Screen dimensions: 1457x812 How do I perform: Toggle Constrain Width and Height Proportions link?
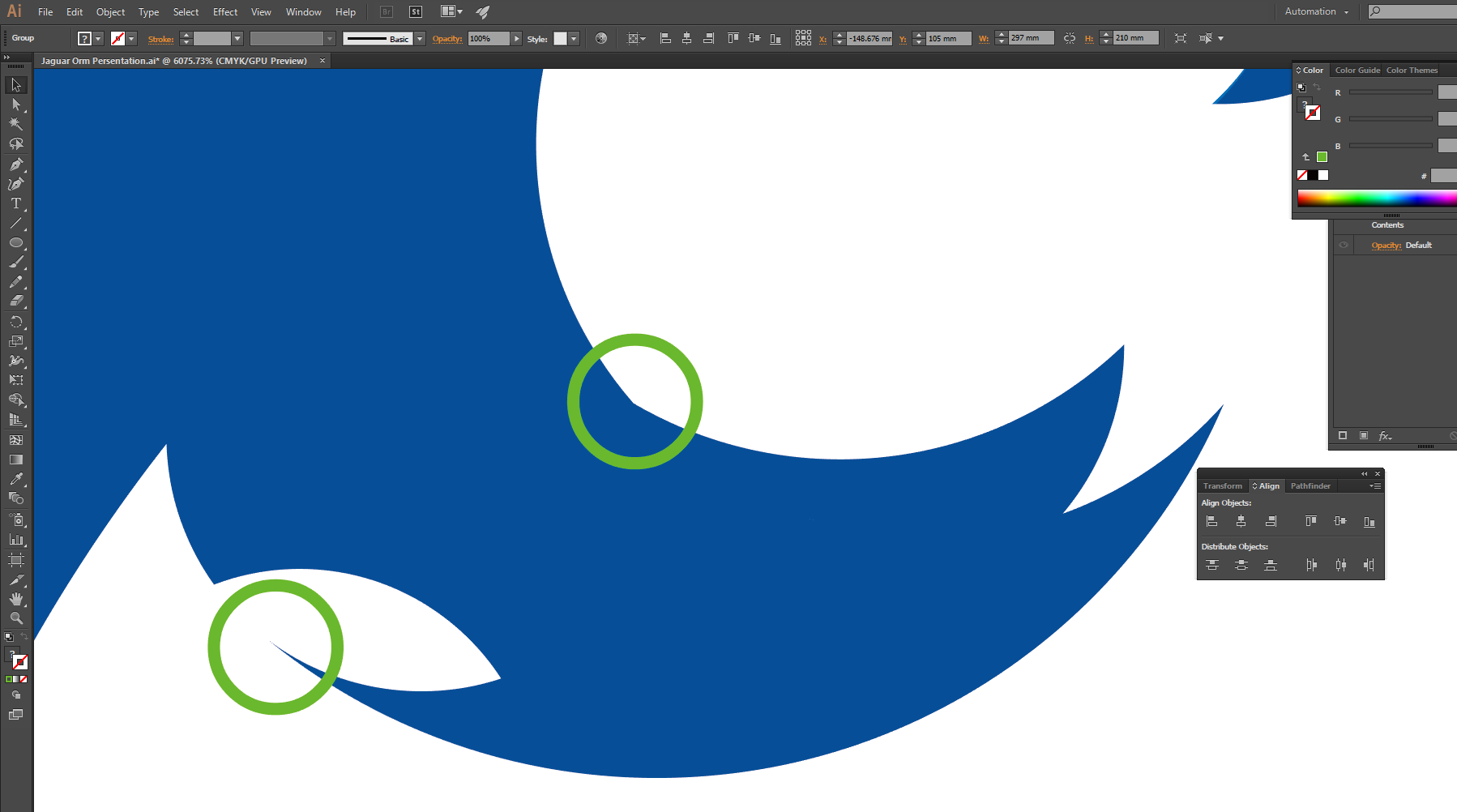(1070, 38)
